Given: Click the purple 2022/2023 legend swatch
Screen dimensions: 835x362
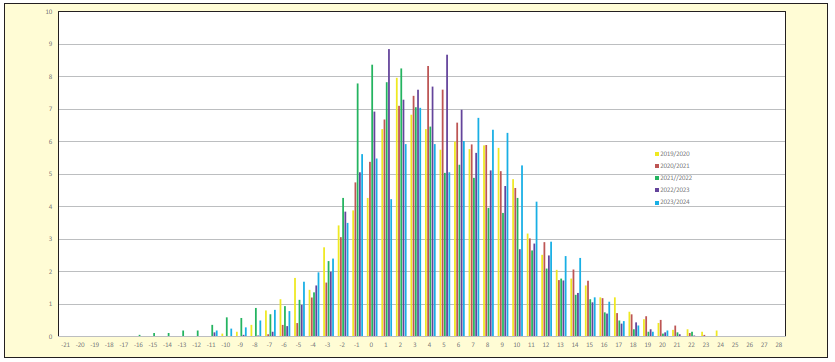Looking at the screenshot, I should coord(657,190).
